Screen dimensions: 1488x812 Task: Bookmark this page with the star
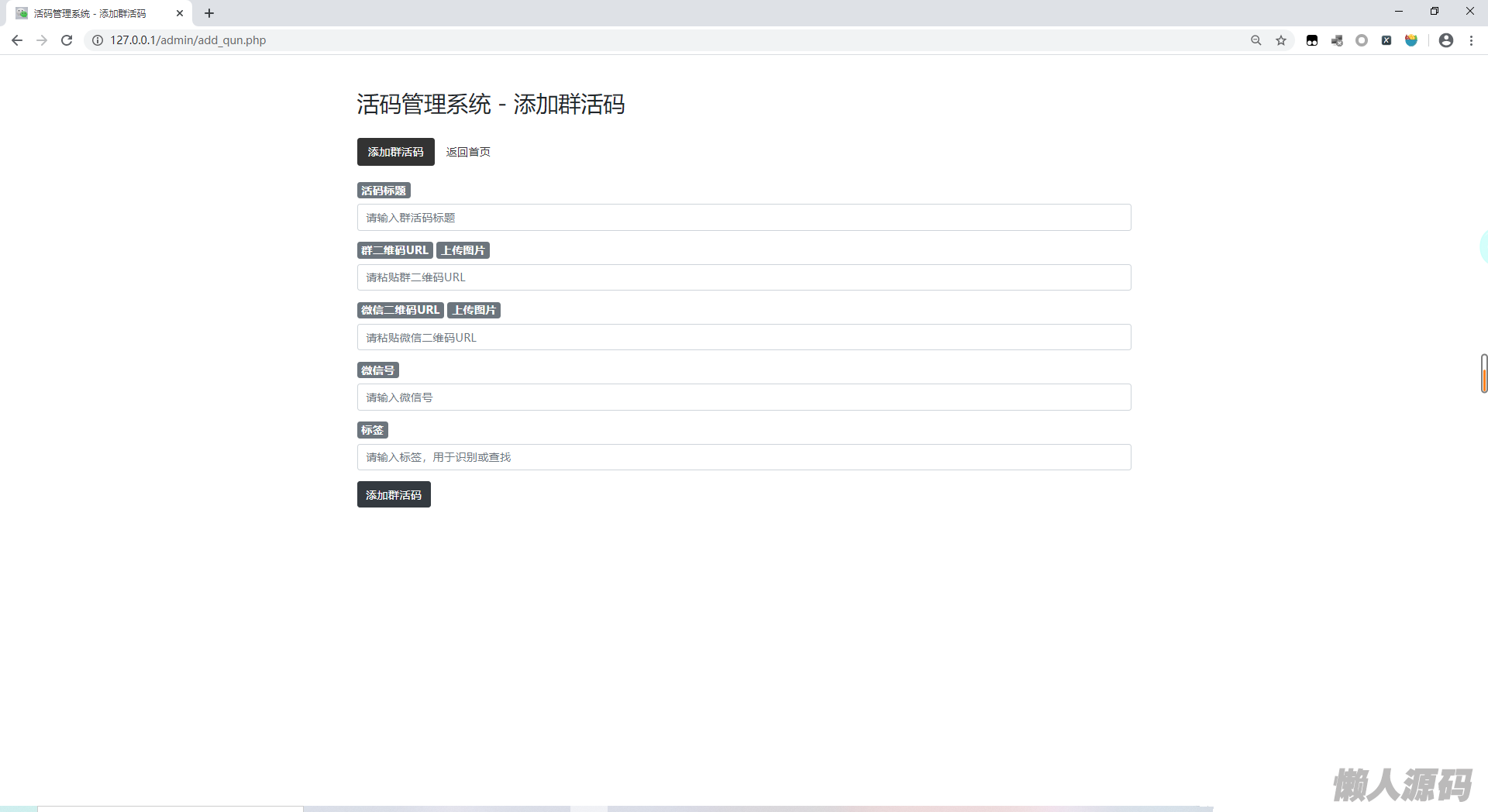click(1281, 40)
